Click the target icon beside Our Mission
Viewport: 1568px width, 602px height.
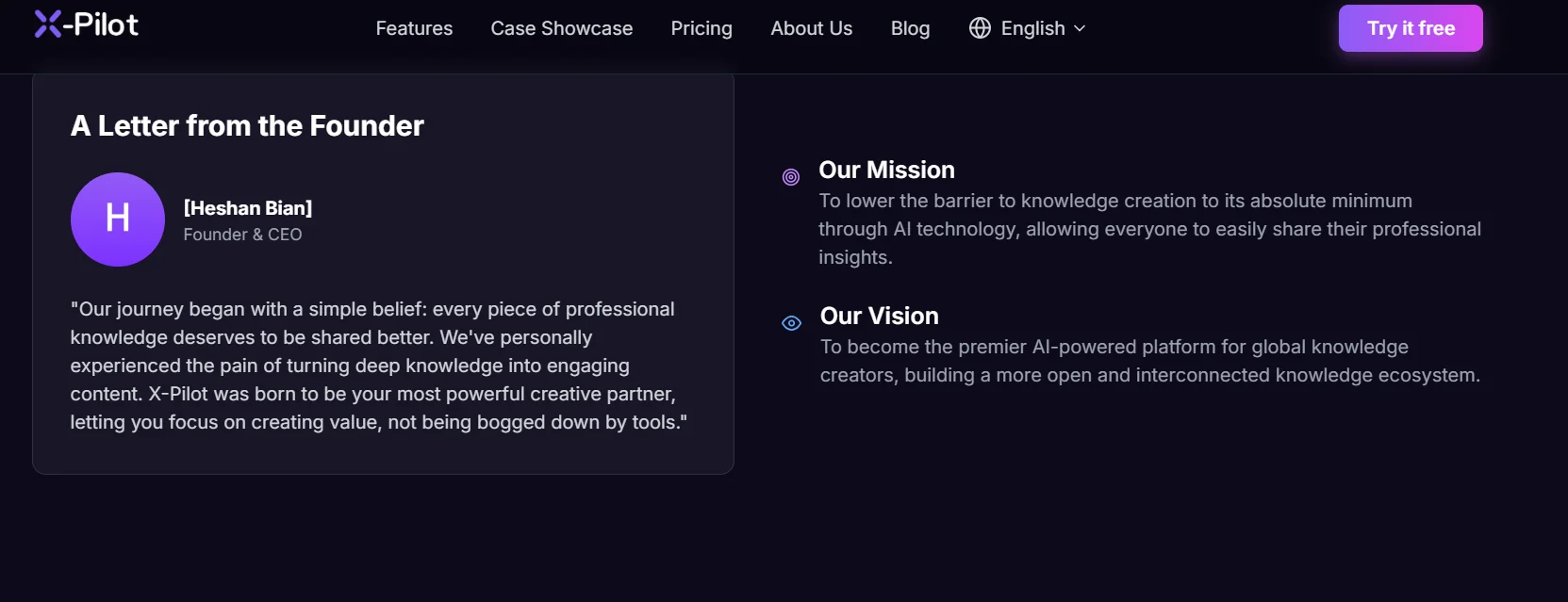pyautogui.click(x=791, y=177)
